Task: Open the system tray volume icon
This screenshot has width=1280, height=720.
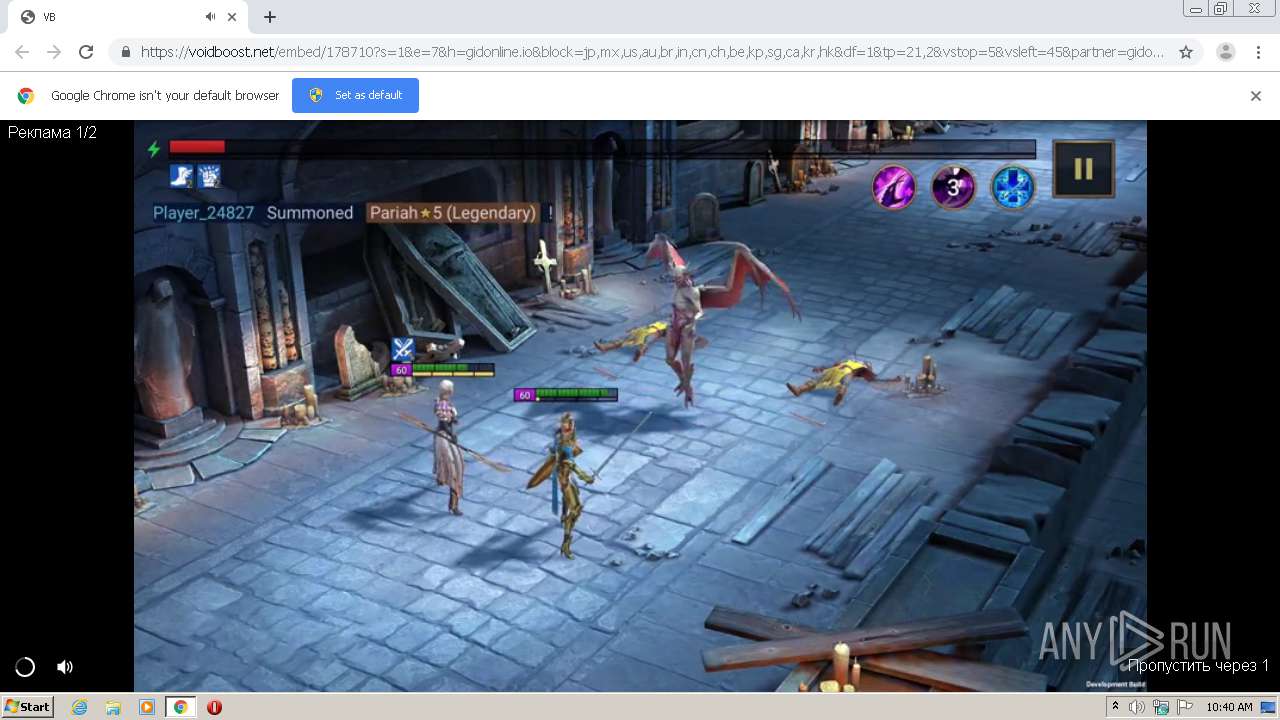Action: click(x=1138, y=707)
